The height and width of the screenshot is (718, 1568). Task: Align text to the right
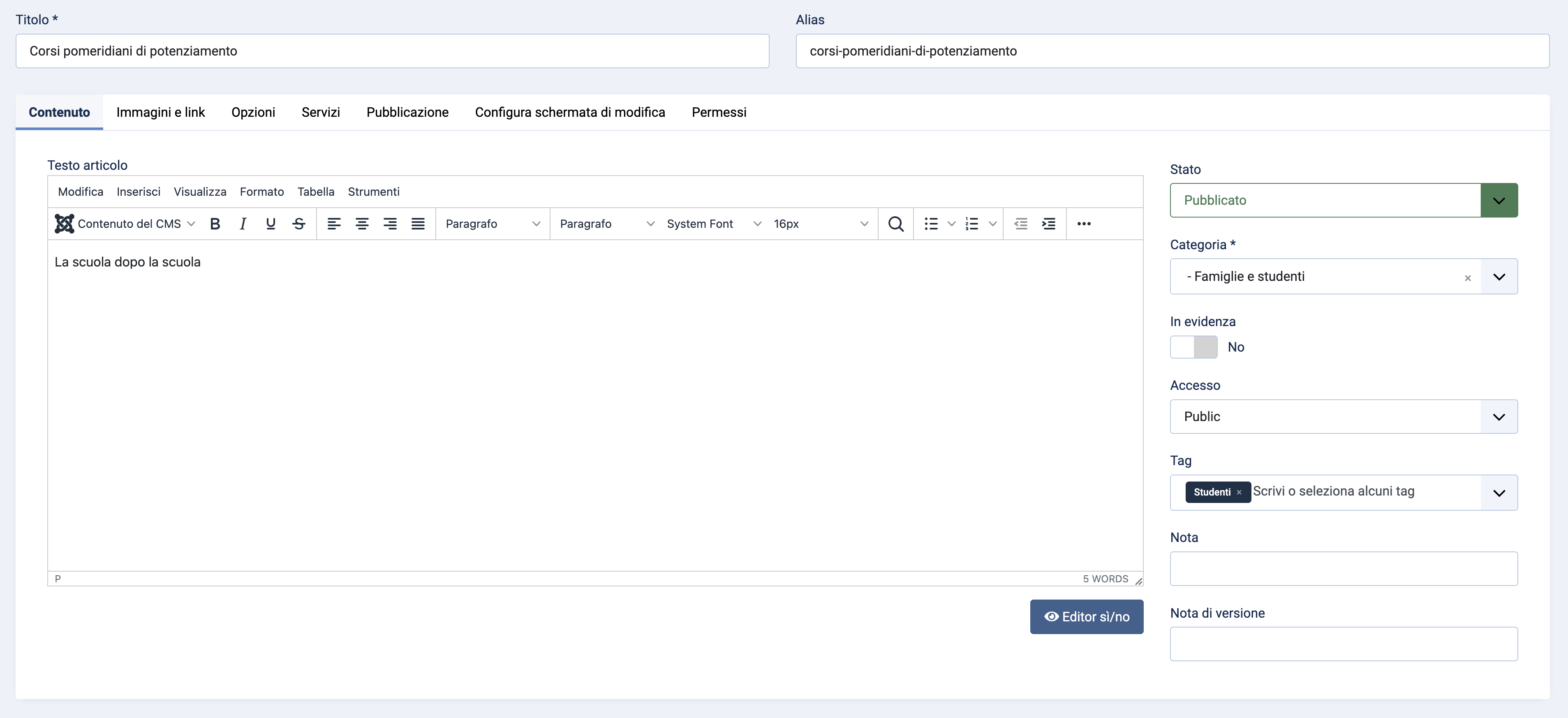390,223
